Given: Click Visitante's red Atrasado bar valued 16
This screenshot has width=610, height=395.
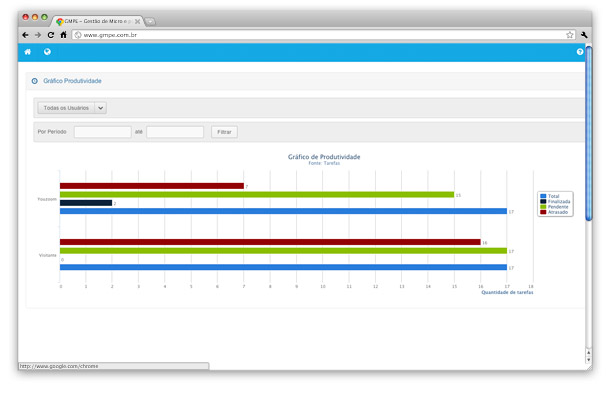Looking at the screenshot, I should (270, 242).
